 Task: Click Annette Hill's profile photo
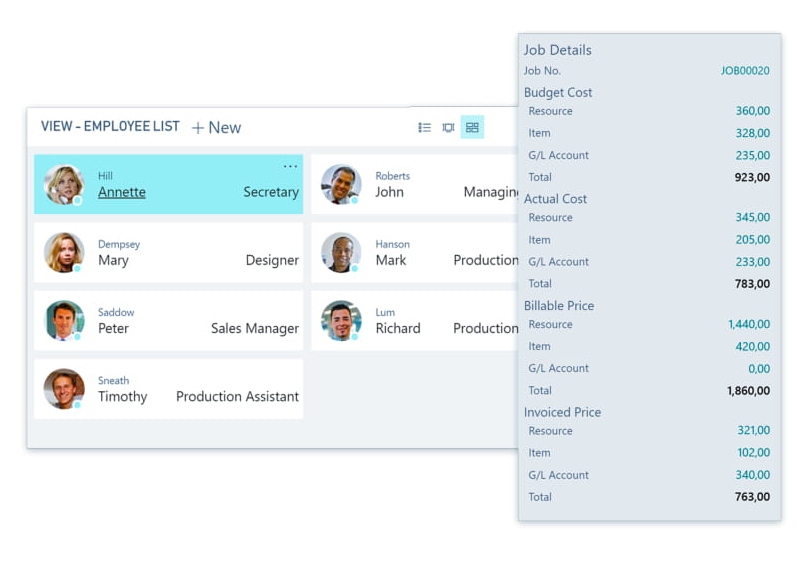click(x=64, y=185)
